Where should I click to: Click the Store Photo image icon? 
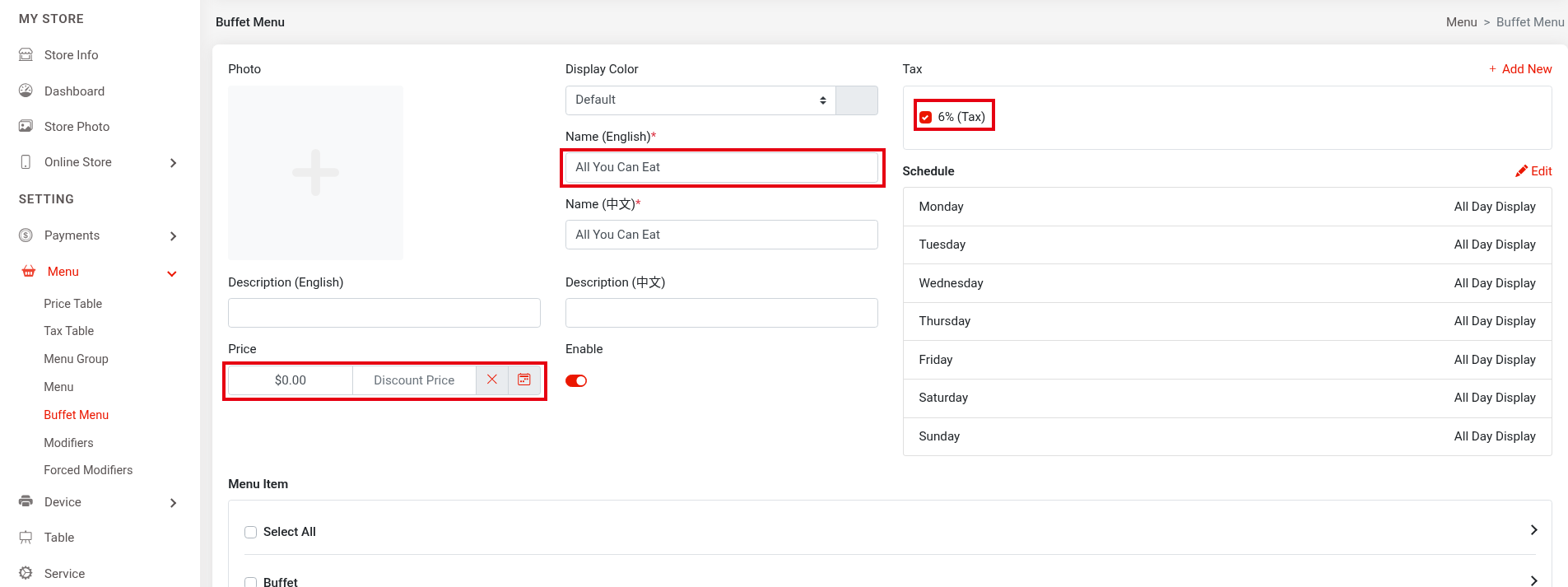[x=26, y=126]
